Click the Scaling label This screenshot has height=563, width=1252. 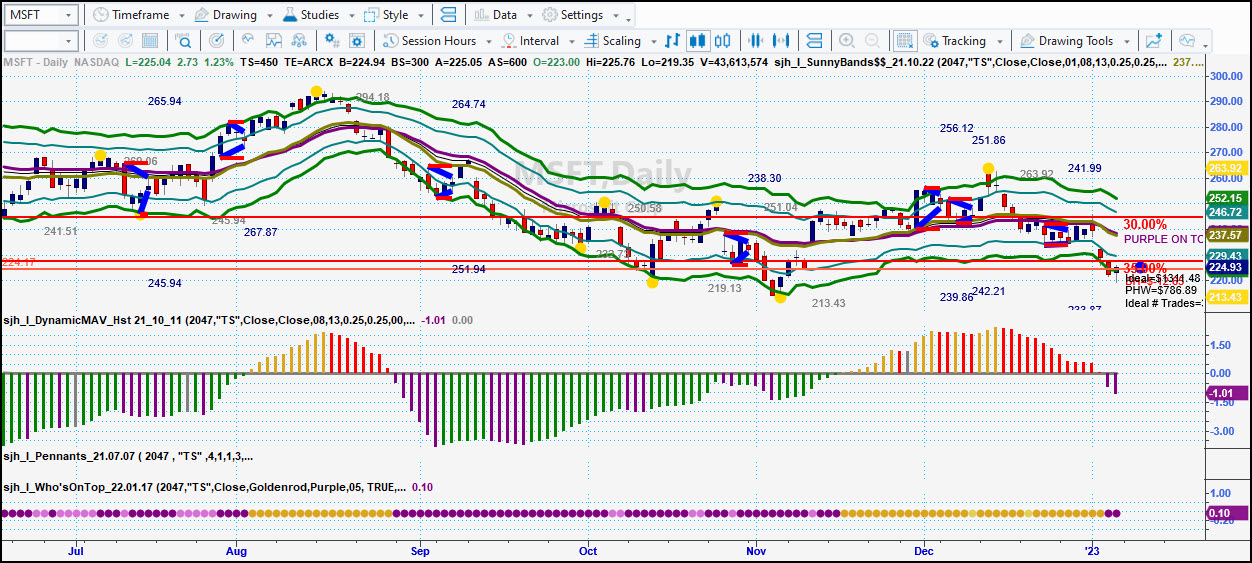pyautogui.click(x=621, y=41)
